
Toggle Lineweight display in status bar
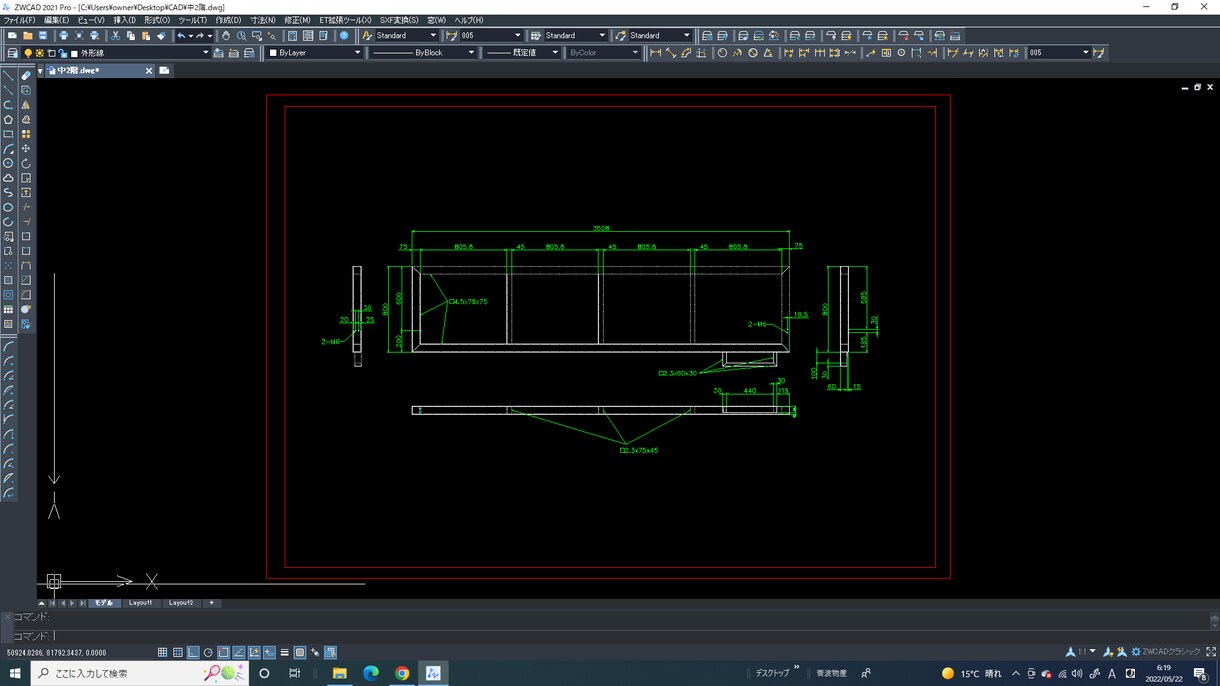tap(285, 653)
